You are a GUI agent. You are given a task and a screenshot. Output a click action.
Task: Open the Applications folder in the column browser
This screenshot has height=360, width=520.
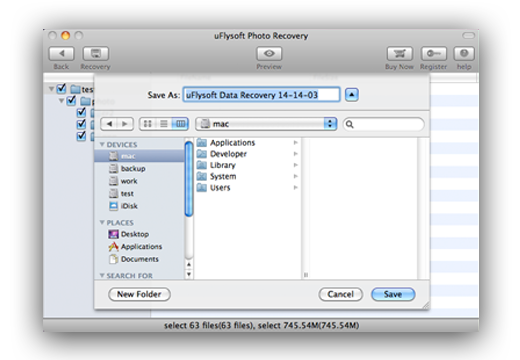247,143
